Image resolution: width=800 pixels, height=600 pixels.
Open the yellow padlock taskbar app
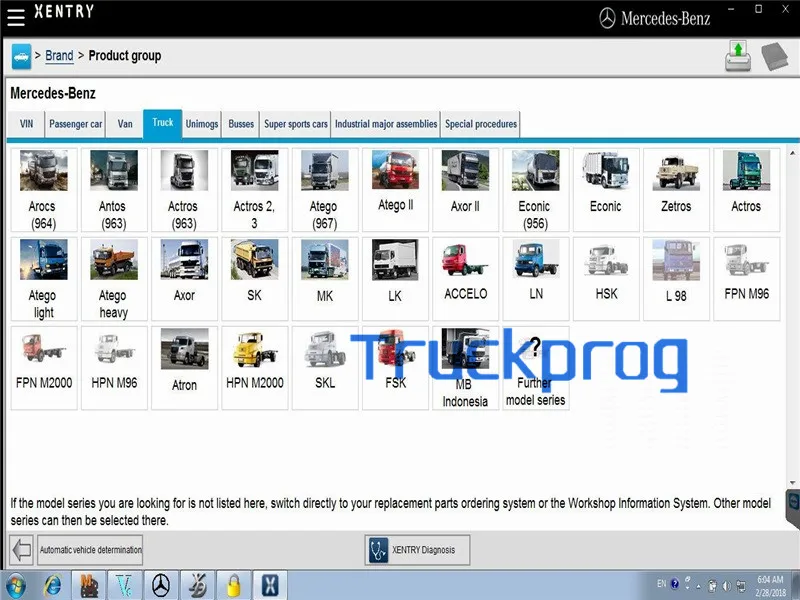click(233, 585)
